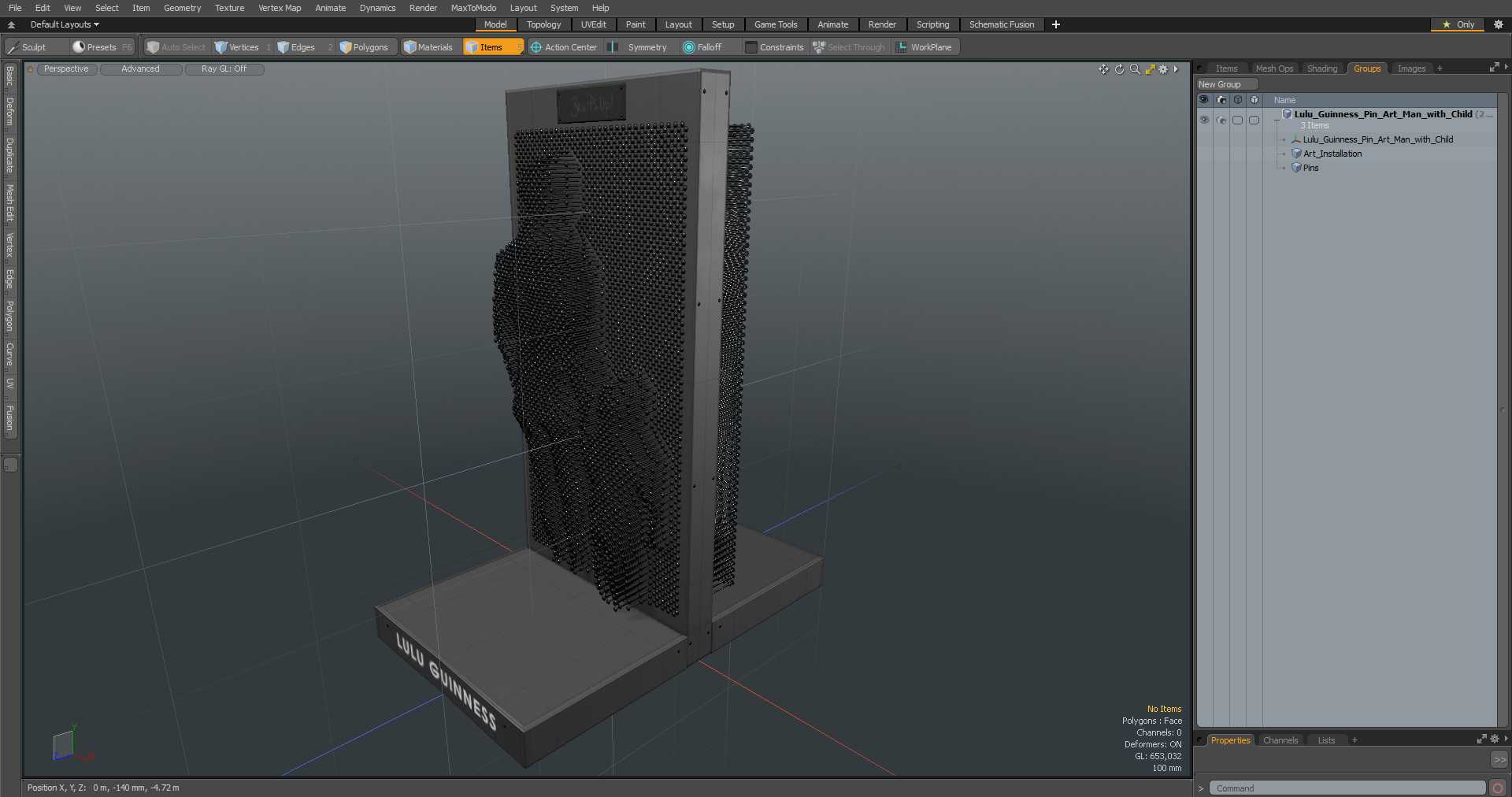
Task: Click the visibility eye column header
Action: (x=1203, y=100)
